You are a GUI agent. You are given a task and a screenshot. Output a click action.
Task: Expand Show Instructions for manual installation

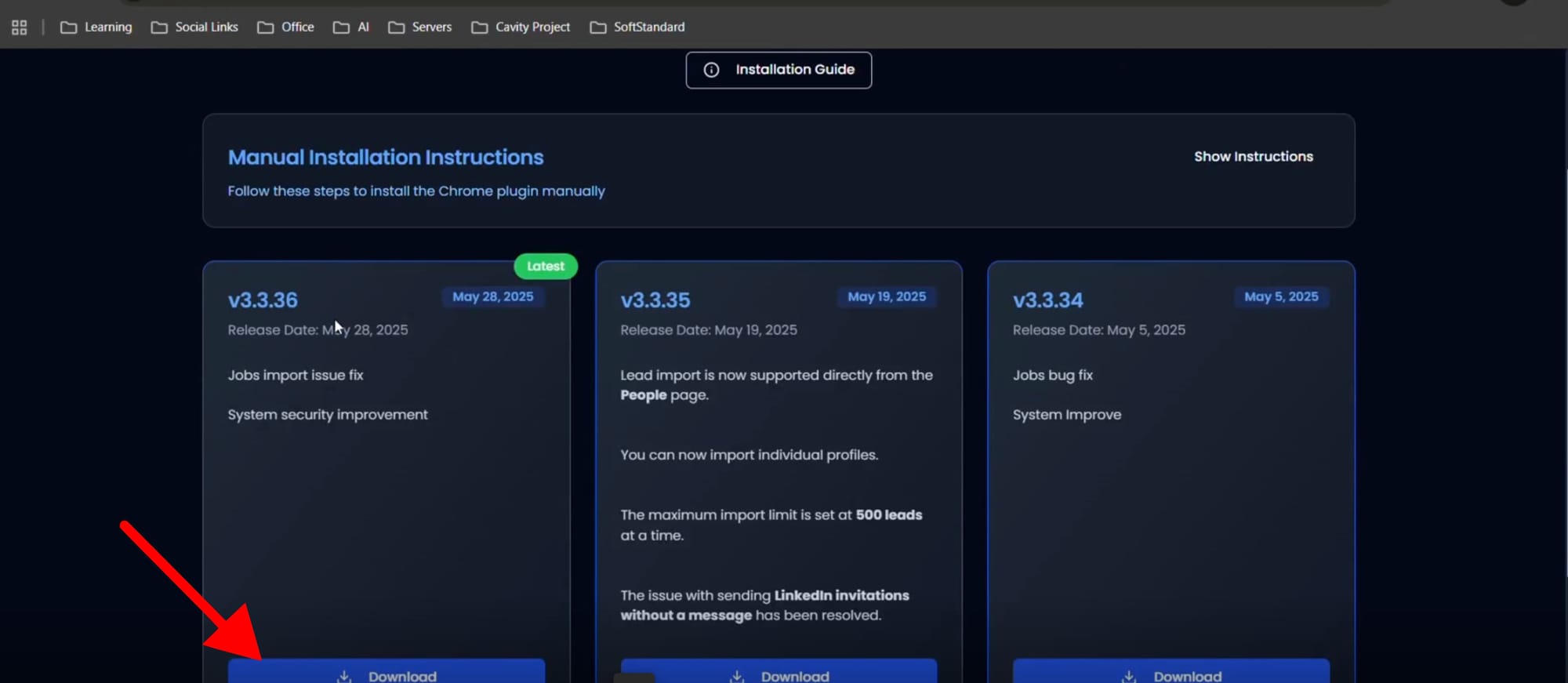coord(1254,157)
